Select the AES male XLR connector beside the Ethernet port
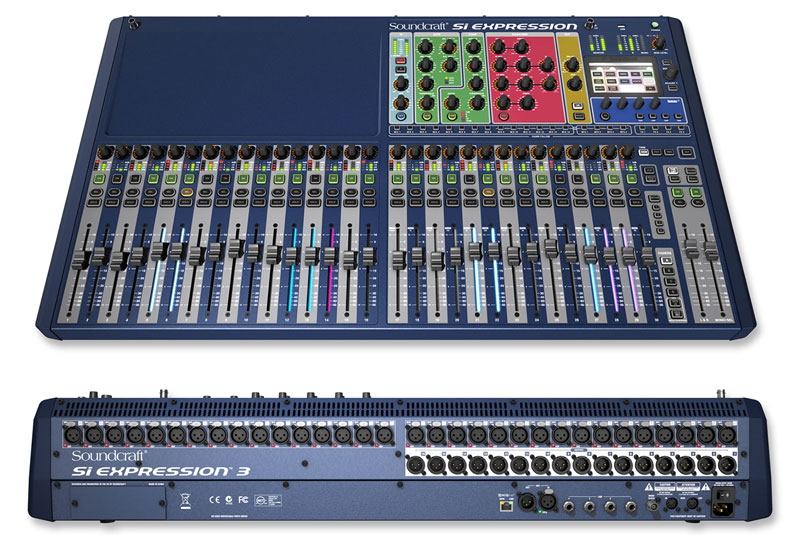The image size is (800, 545). (x=527, y=502)
